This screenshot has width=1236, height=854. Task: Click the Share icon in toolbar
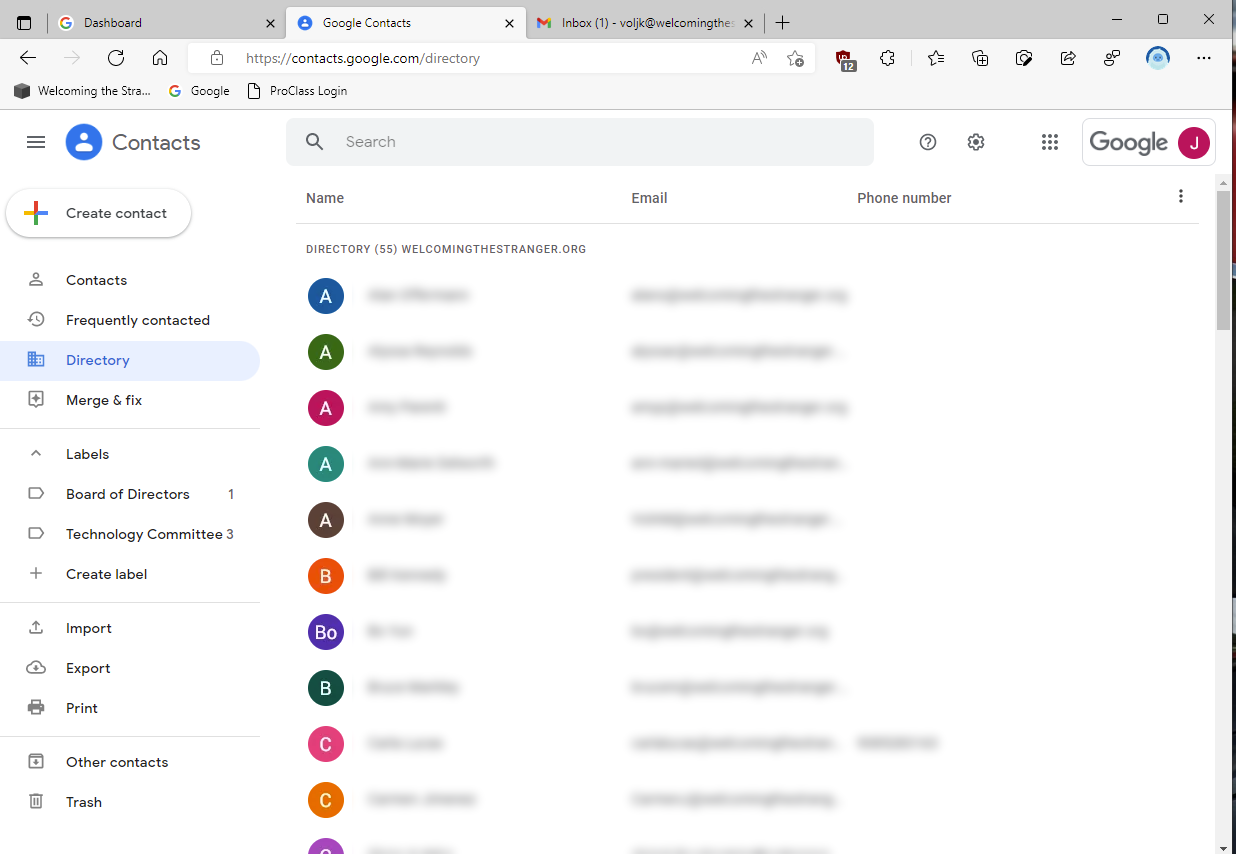pyautogui.click(x=1068, y=58)
